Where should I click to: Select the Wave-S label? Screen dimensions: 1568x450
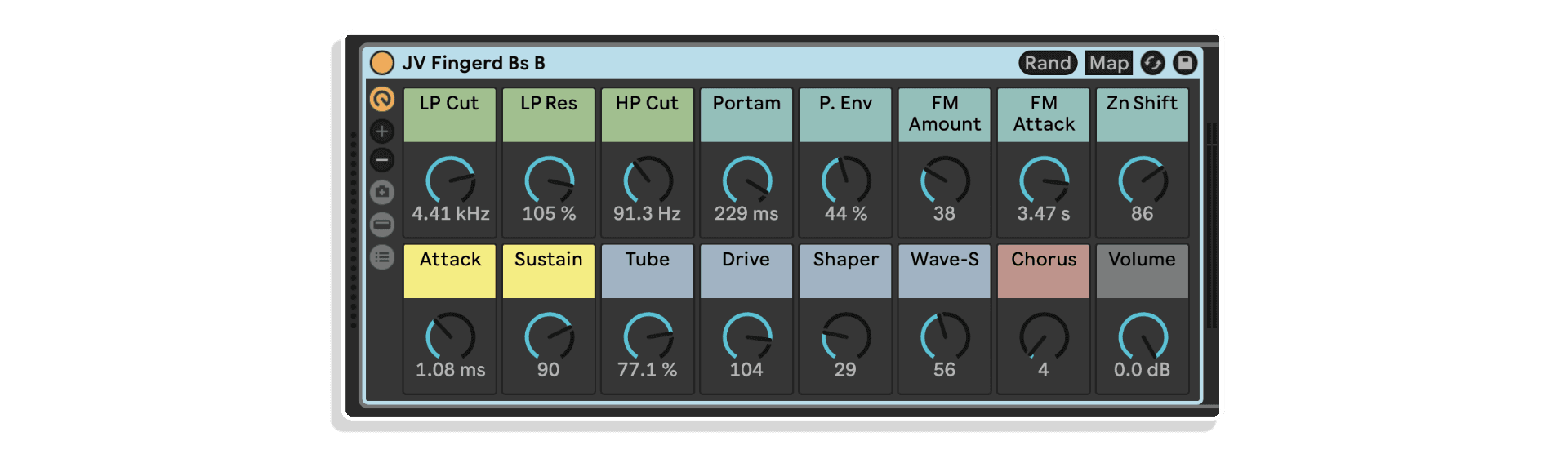[945, 271]
